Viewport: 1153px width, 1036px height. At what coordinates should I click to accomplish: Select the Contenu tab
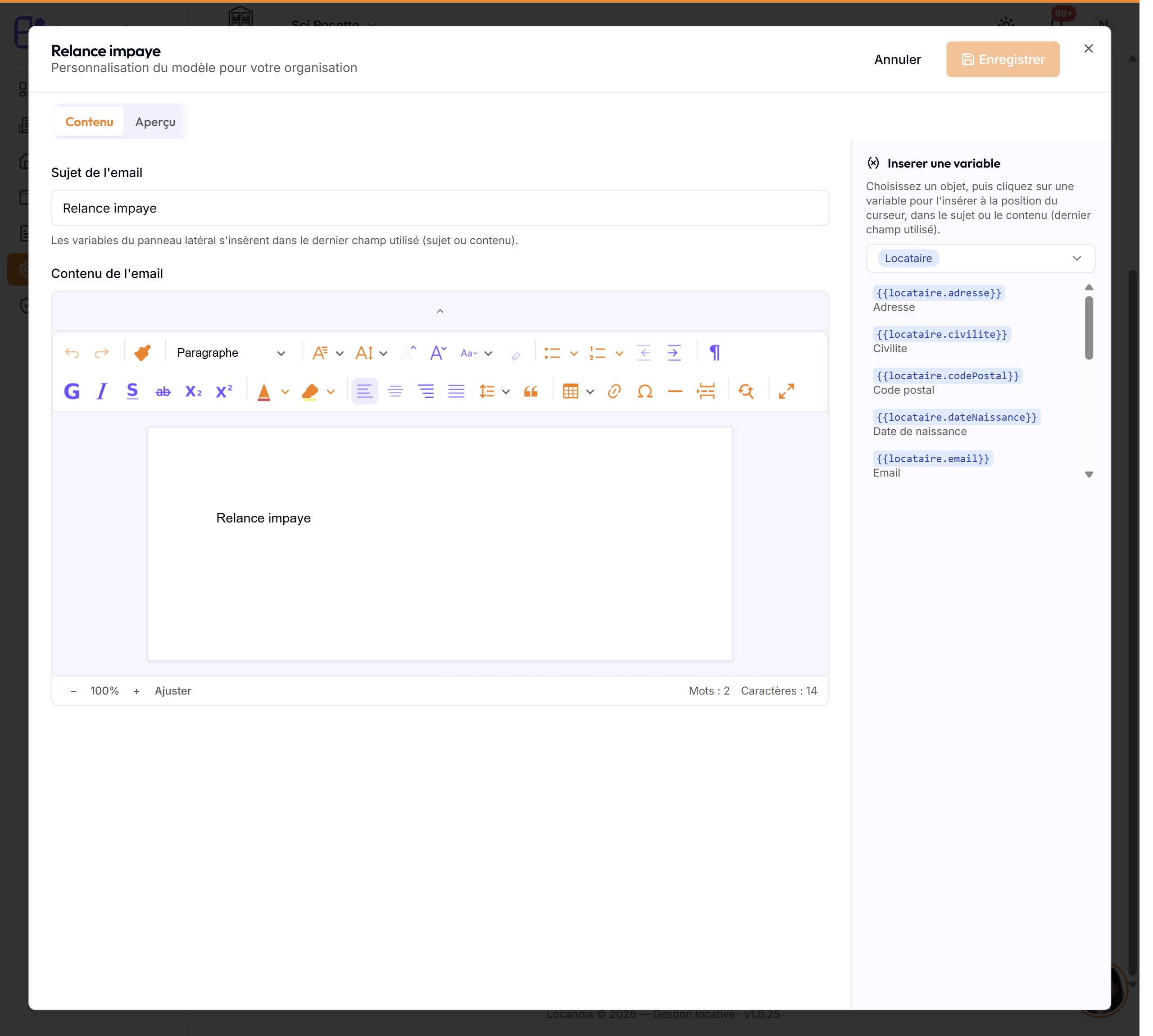89,122
